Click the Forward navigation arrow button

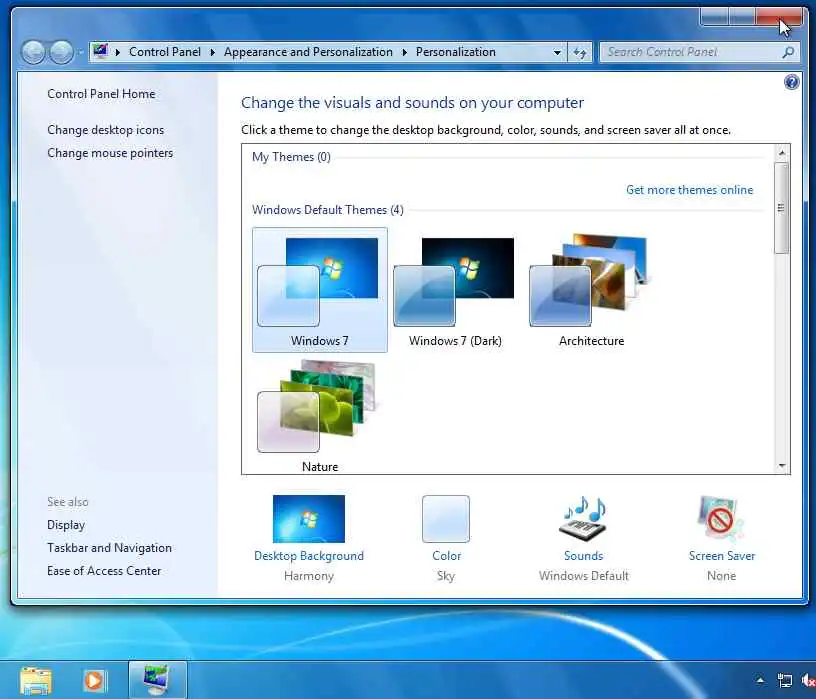(x=61, y=52)
